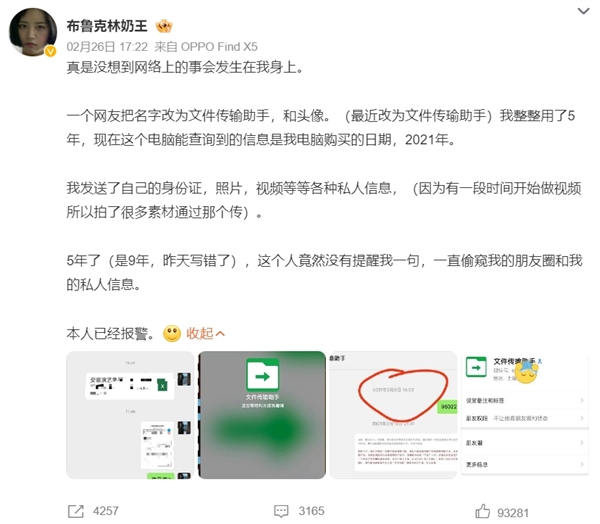Click the yellow verified badge on avatar

[x=51, y=51]
